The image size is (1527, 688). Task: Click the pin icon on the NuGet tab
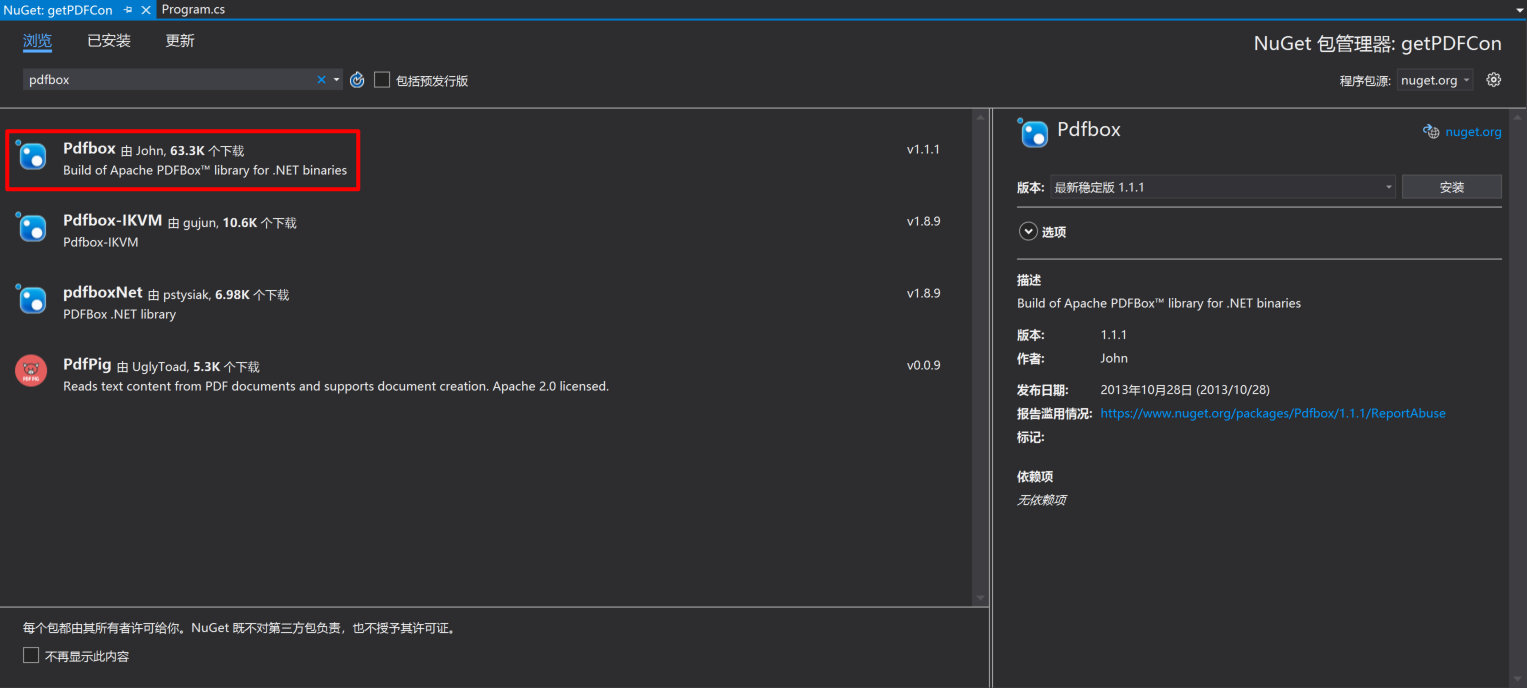click(128, 9)
